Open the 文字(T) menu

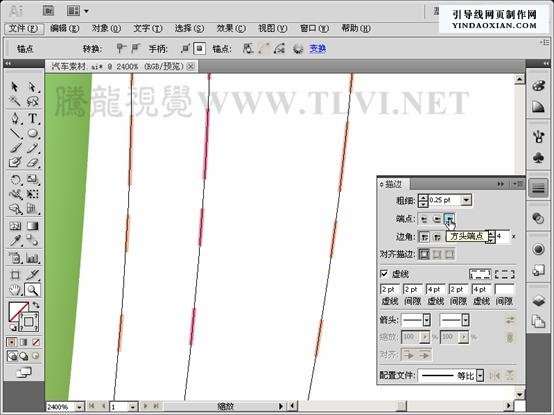(148, 29)
